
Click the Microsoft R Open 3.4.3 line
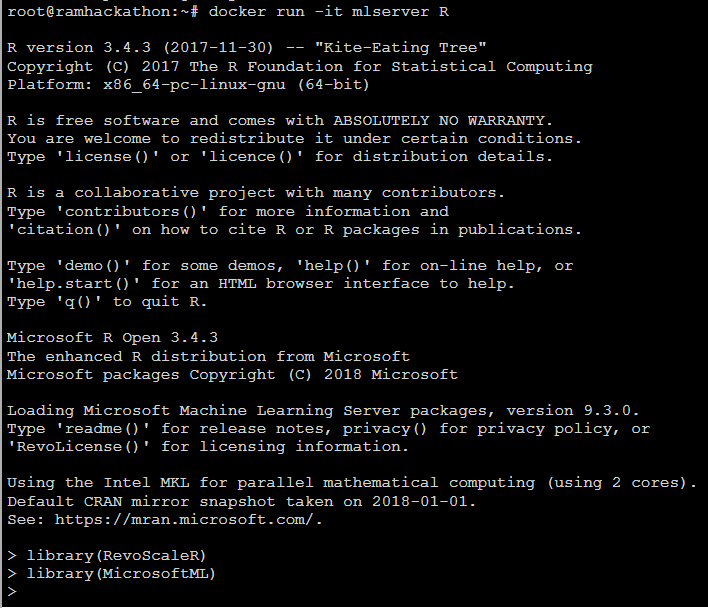112,338
